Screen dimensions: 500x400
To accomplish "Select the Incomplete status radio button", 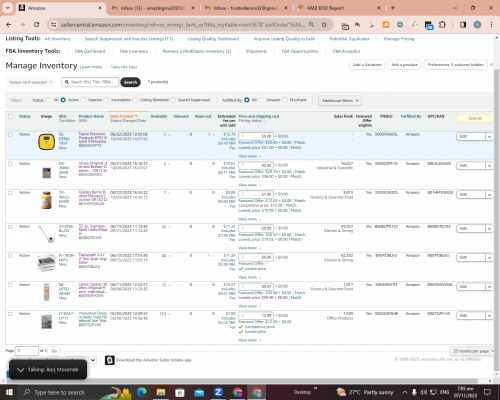I will click(x=106, y=100).
